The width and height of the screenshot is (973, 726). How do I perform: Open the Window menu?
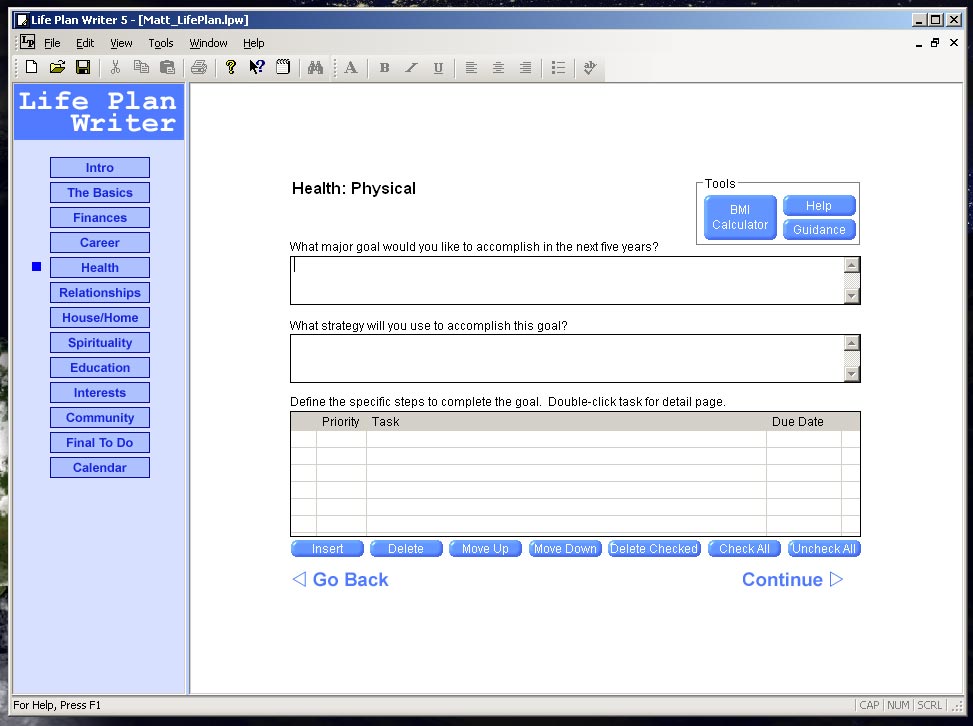[208, 43]
